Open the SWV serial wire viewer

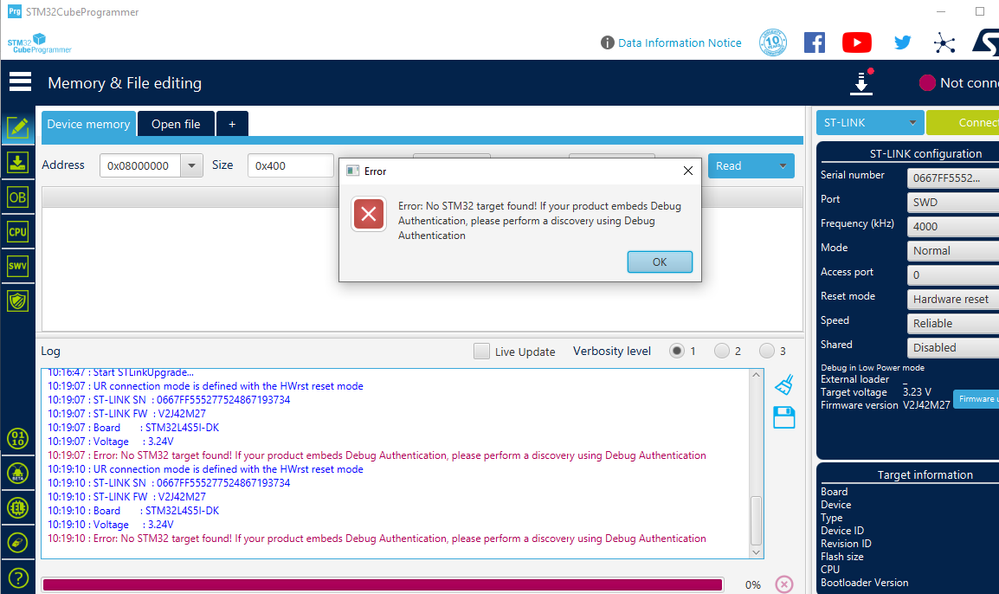tap(18, 266)
